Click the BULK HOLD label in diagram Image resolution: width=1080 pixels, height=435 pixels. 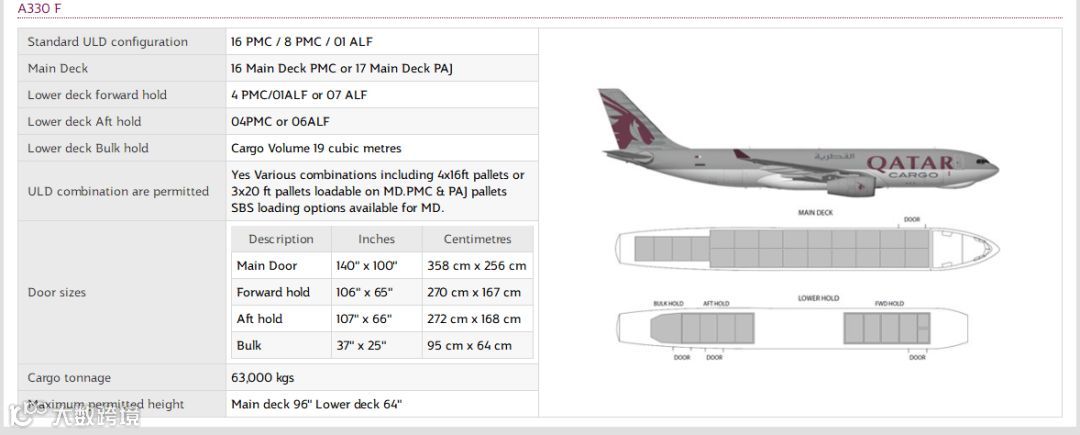[668, 304]
